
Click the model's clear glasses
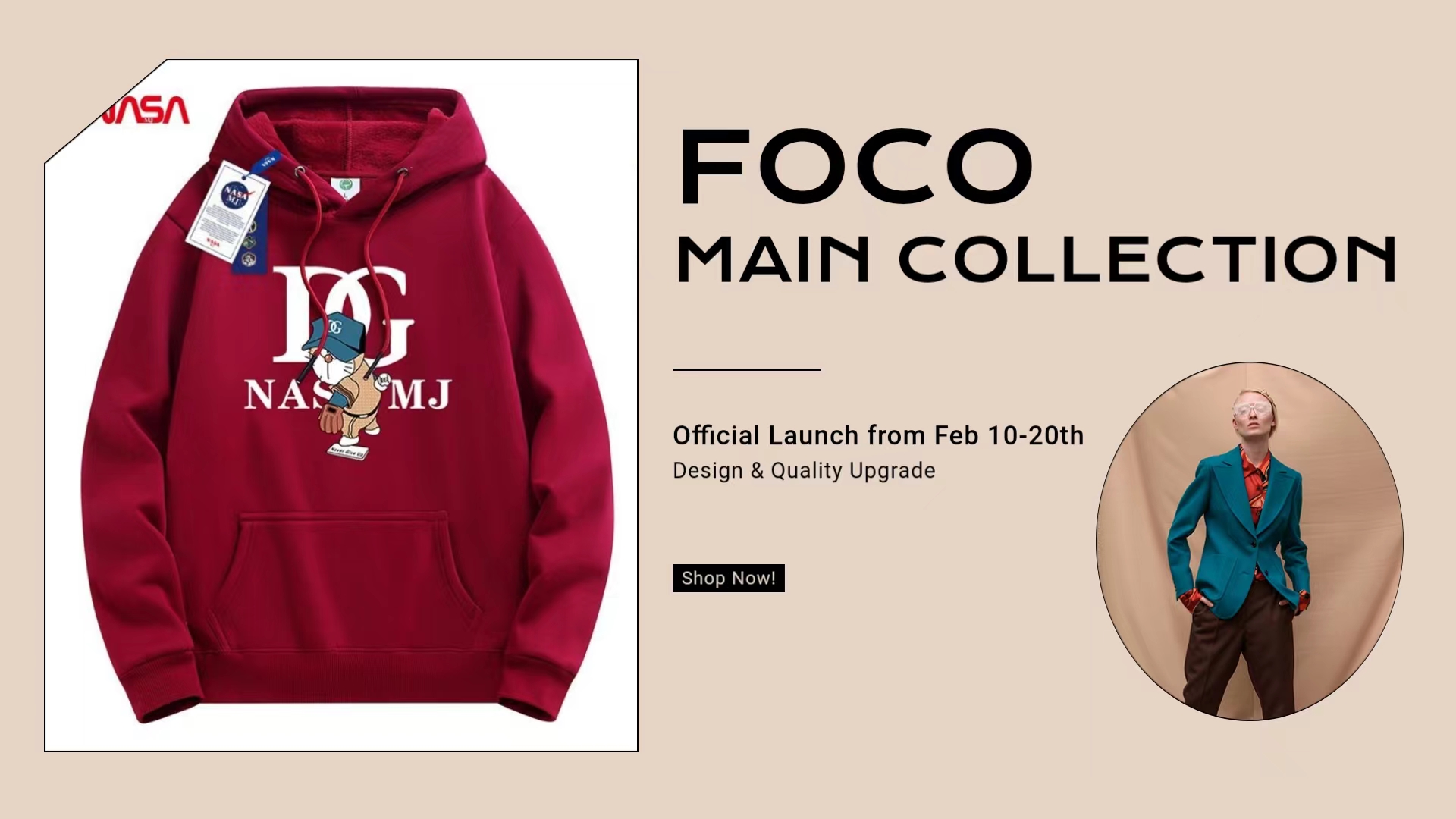pyautogui.click(x=1251, y=410)
